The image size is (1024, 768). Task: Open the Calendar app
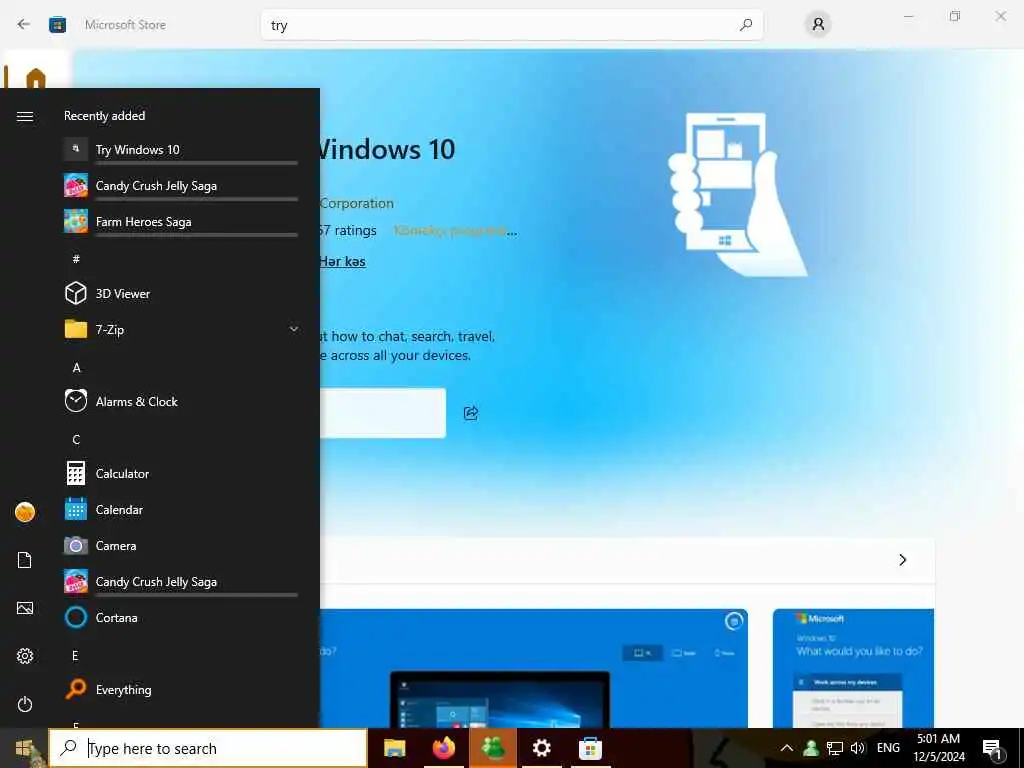[x=181, y=509]
